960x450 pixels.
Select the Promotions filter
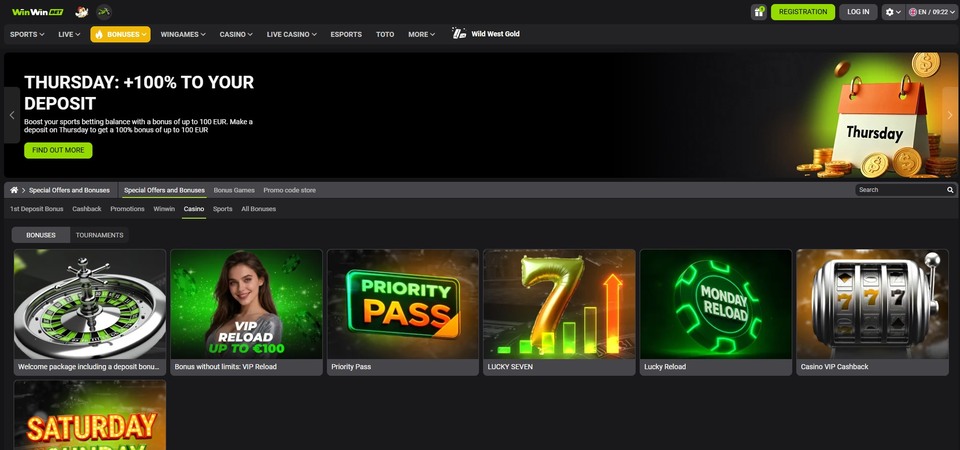tap(127, 209)
